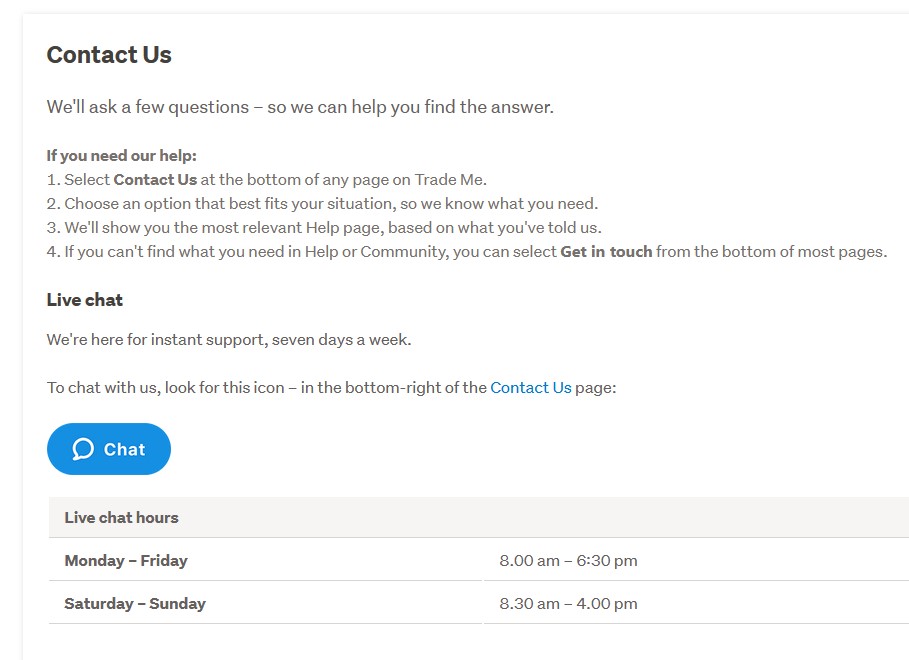Viewport: 909px width, 660px height.
Task: Click the Live chat hours table header
Action: pyautogui.click(x=121, y=517)
